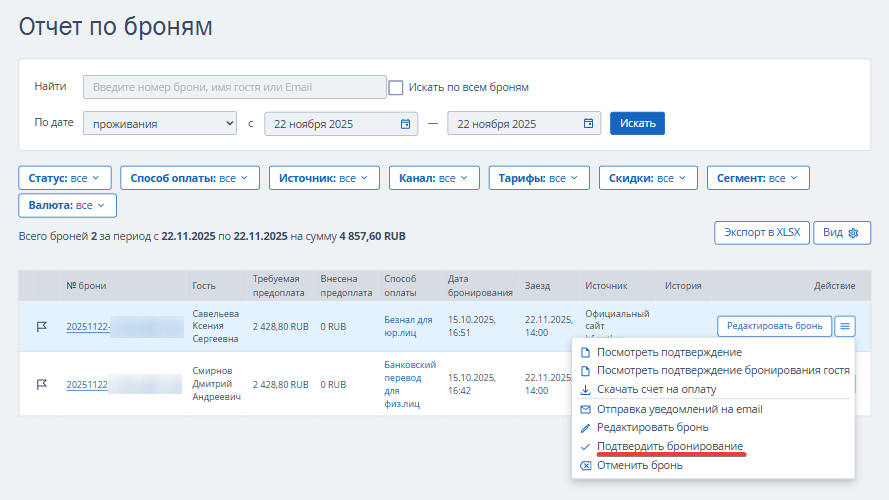Expand the Статус filter dropdown

pyautogui.click(x=64, y=178)
